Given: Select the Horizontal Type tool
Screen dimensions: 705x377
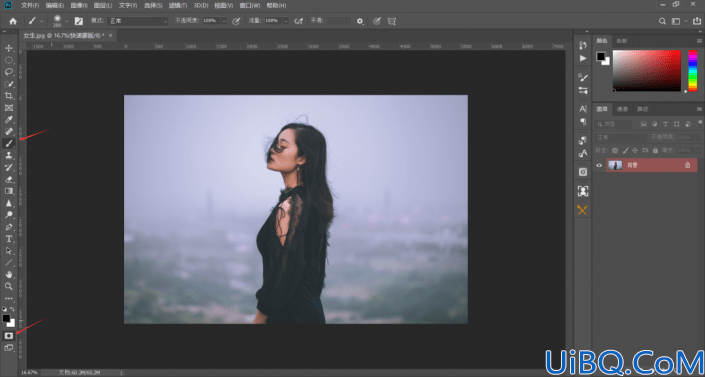Looking at the screenshot, I should point(9,238).
